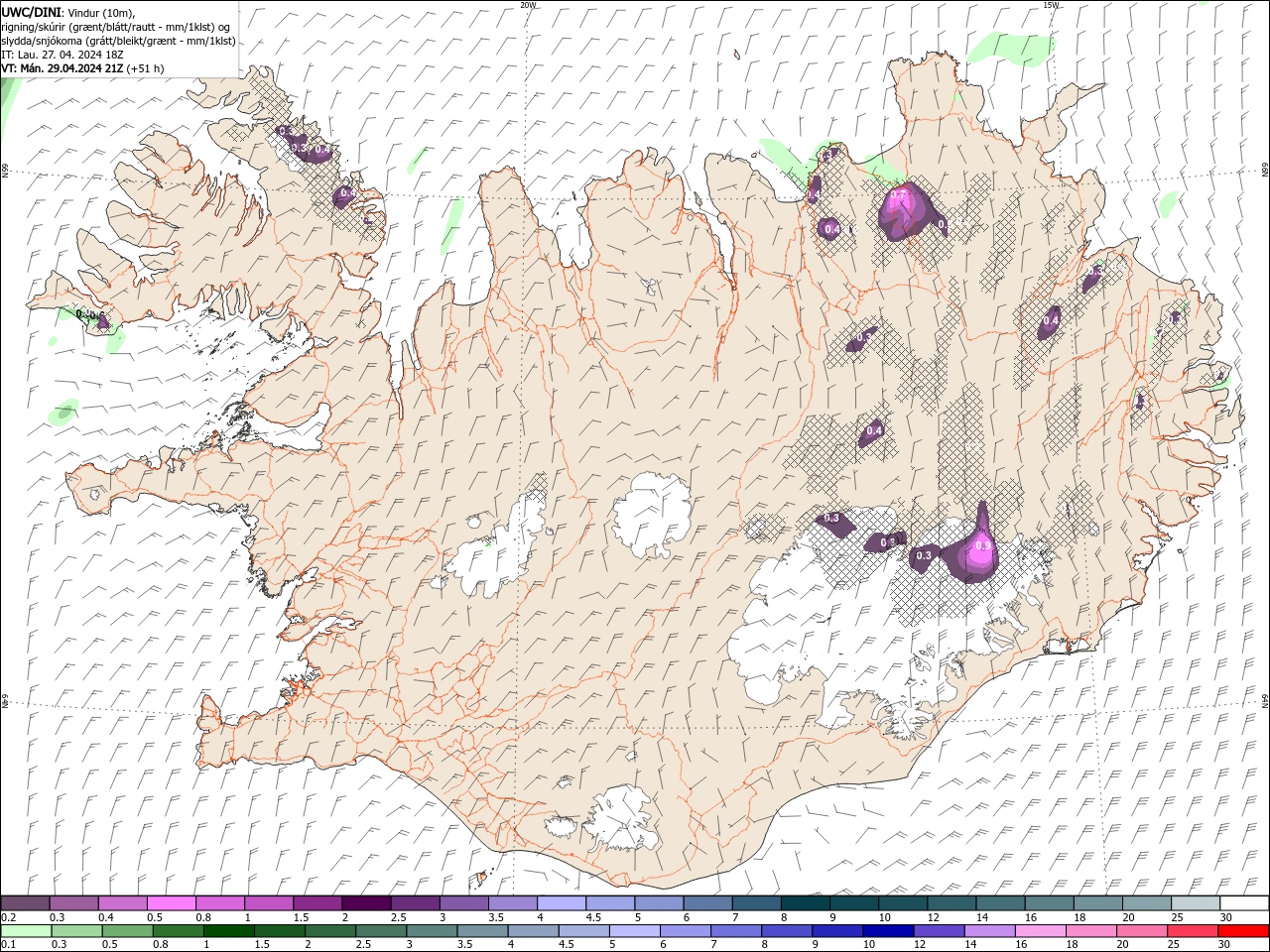Click the top legend row swatch labeled 2.5
The image size is (1270, 952).
tap(415, 903)
